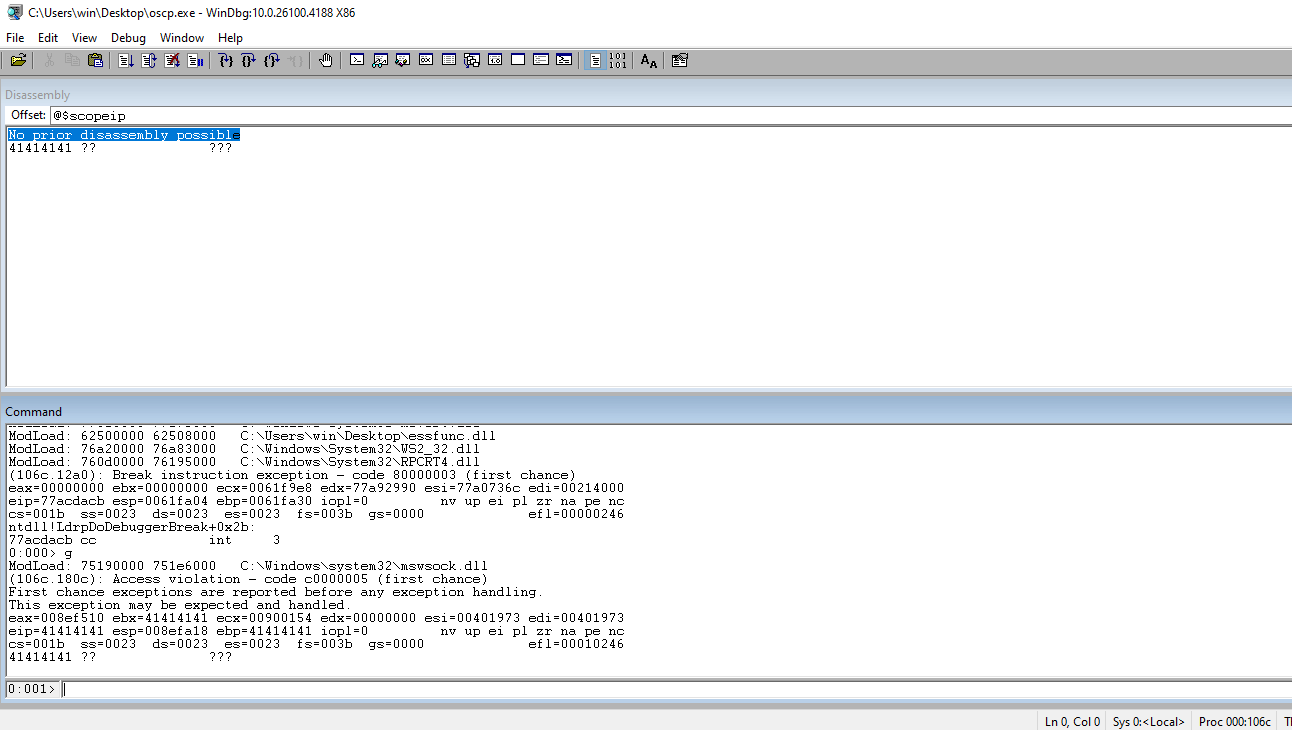Switch to Source mode off toggle
Image resolution: width=1292 pixels, height=730 pixels.
tap(618, 61)
